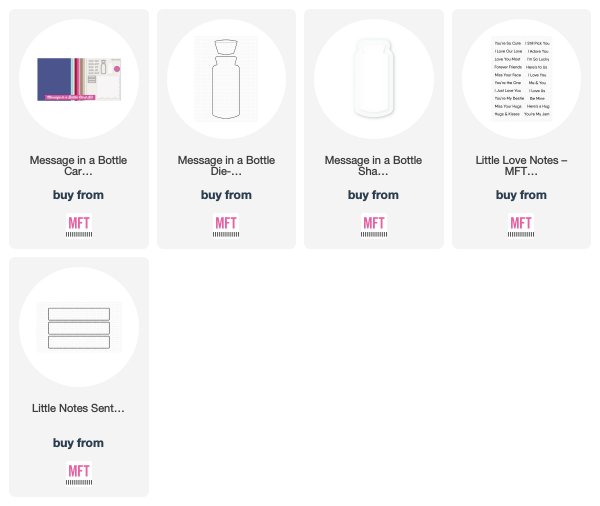Screen dimensions: 600x506
Task: Click the MFT logo under Little Notes Sentiment
Action: [x=79, y=473]
